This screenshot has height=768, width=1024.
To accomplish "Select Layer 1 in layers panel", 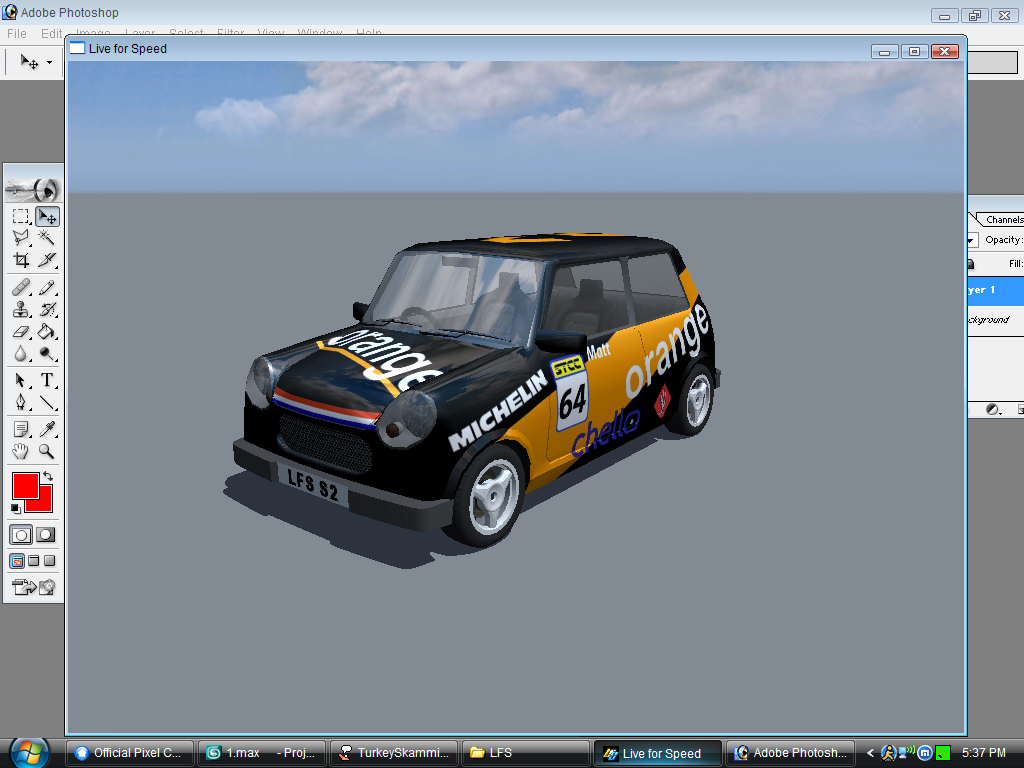I will [x=995, y=290].
